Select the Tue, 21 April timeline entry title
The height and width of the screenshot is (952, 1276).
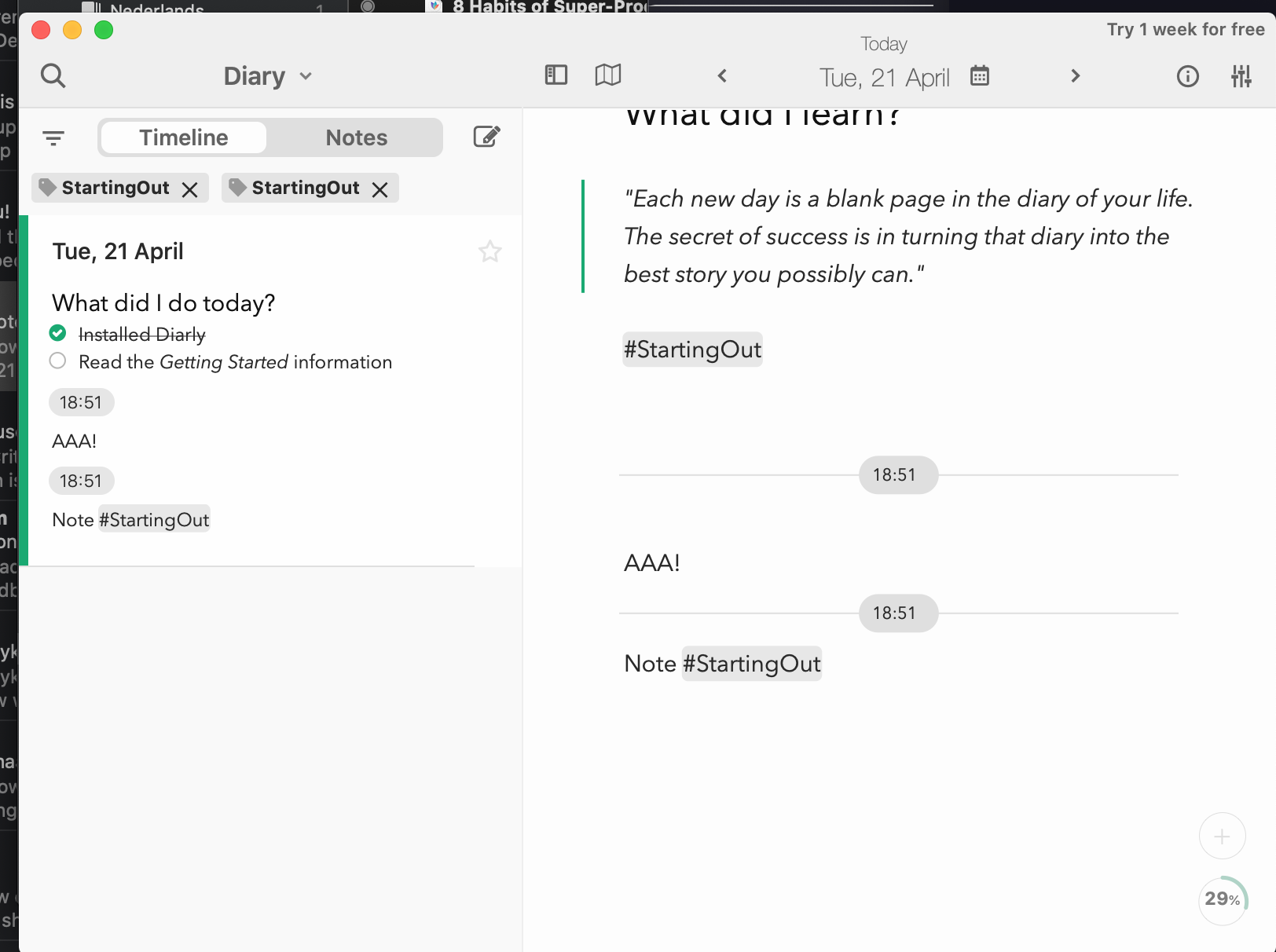coord(118,251)
